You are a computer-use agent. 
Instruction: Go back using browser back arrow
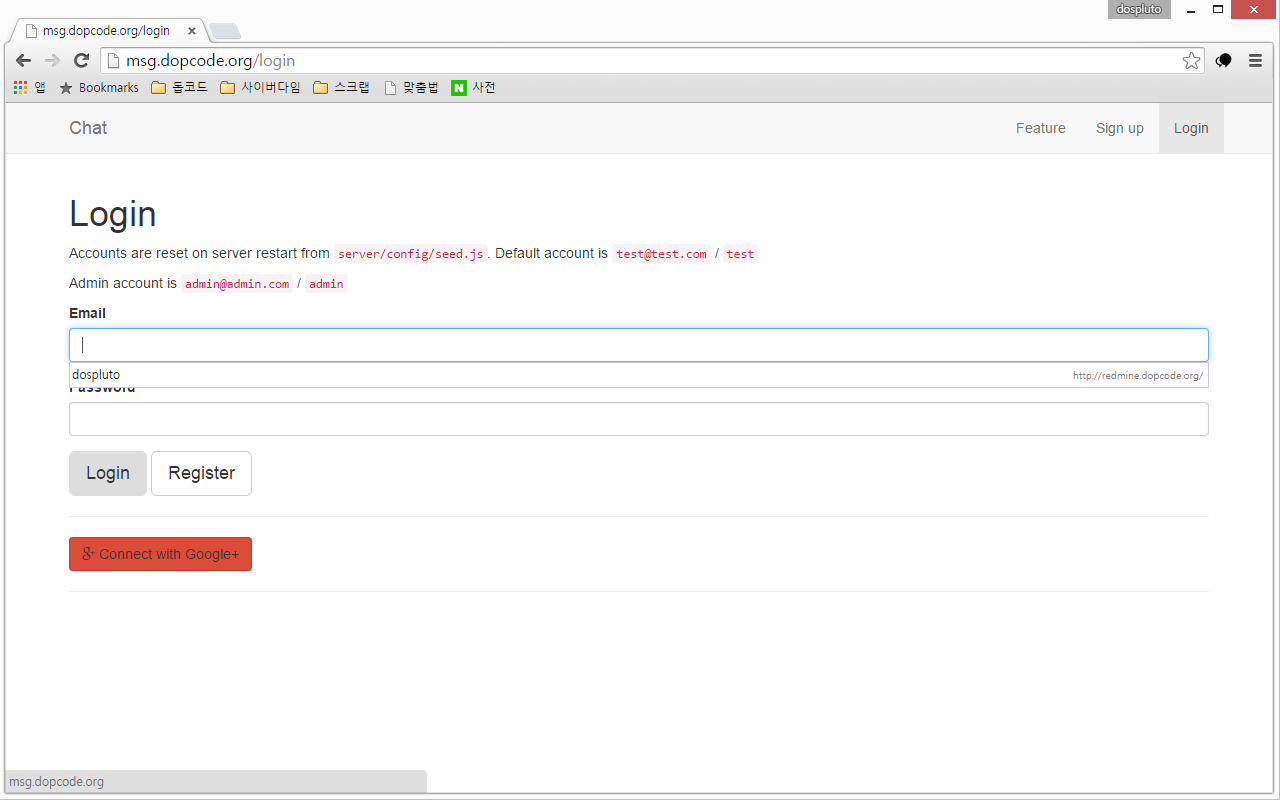tap(23, 61)
